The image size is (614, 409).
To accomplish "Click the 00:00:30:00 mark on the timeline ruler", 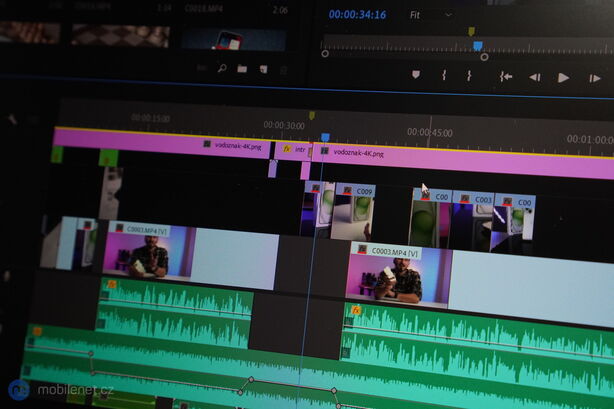I will click(x=284, y=125).
